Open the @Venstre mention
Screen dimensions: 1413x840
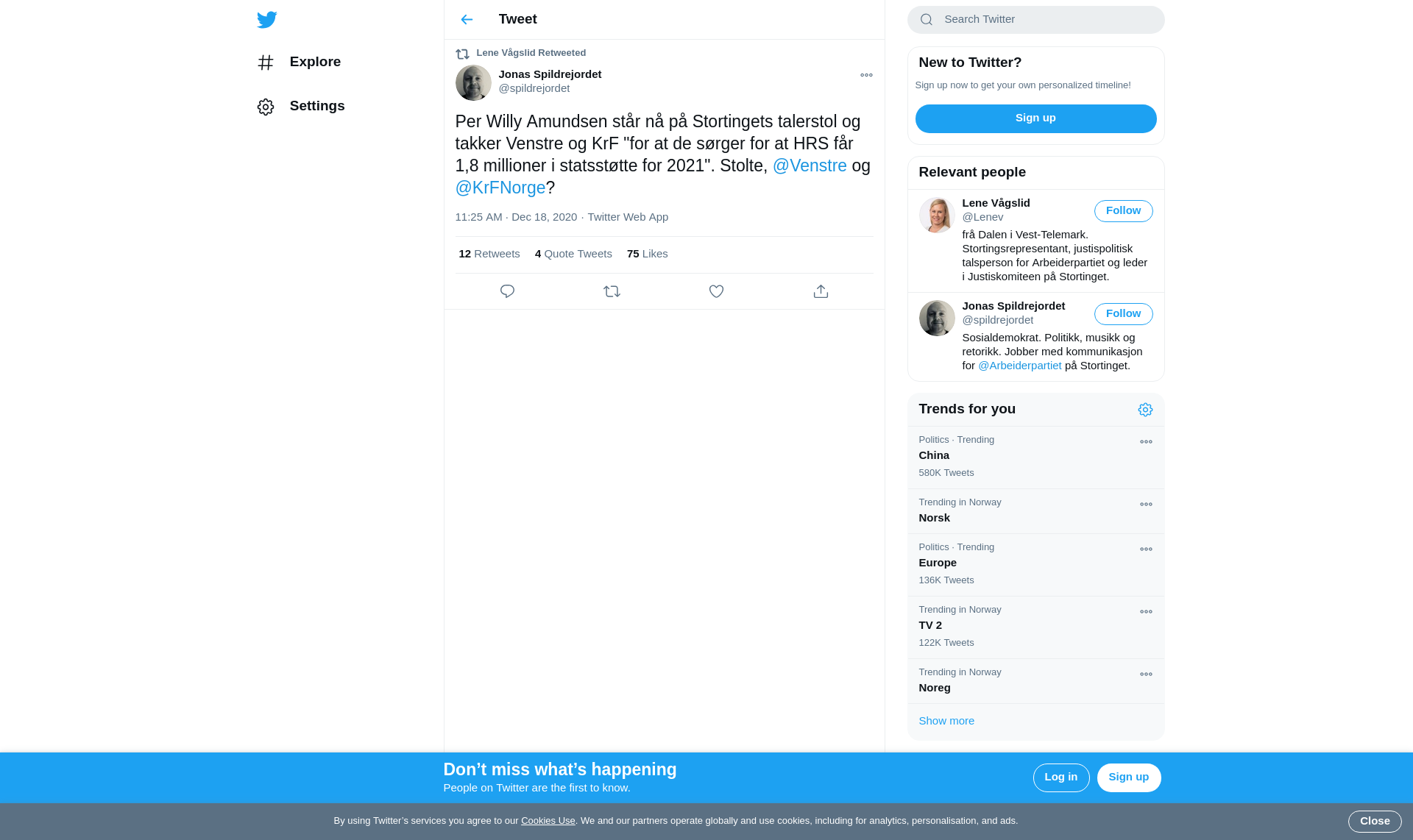pyautogui.click(x=810, y=165)
